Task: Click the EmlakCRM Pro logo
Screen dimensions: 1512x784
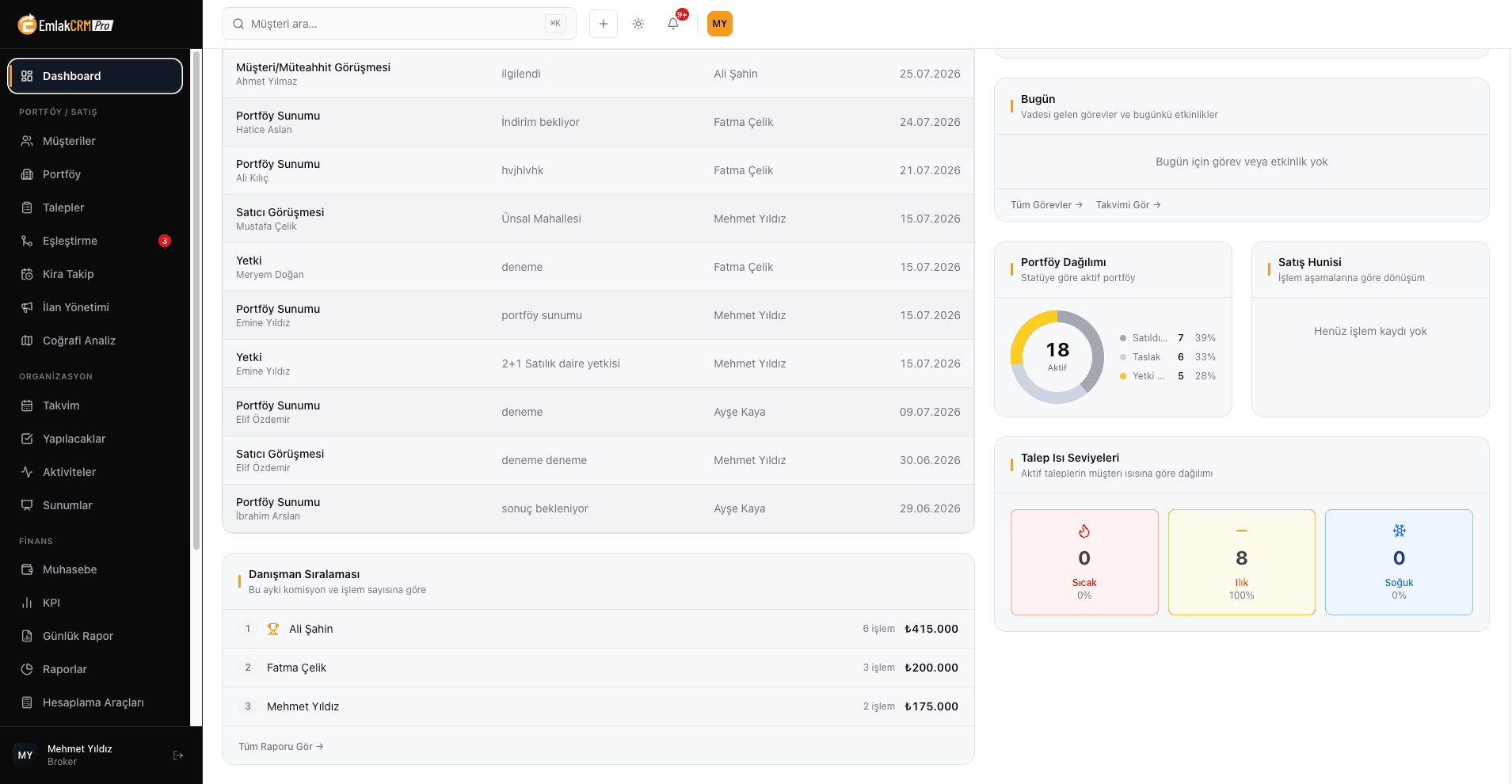Action: 66,25
